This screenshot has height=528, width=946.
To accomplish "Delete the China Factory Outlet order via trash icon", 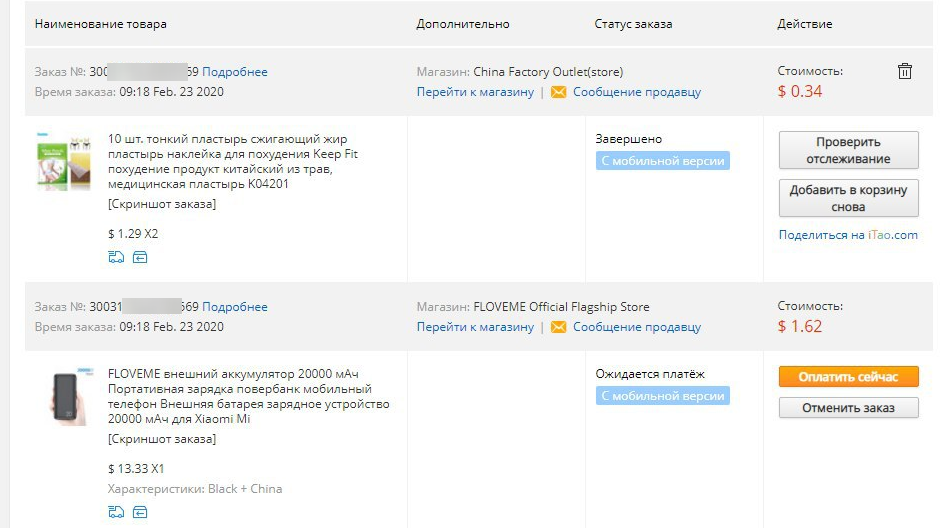I will tap(904, 71).
